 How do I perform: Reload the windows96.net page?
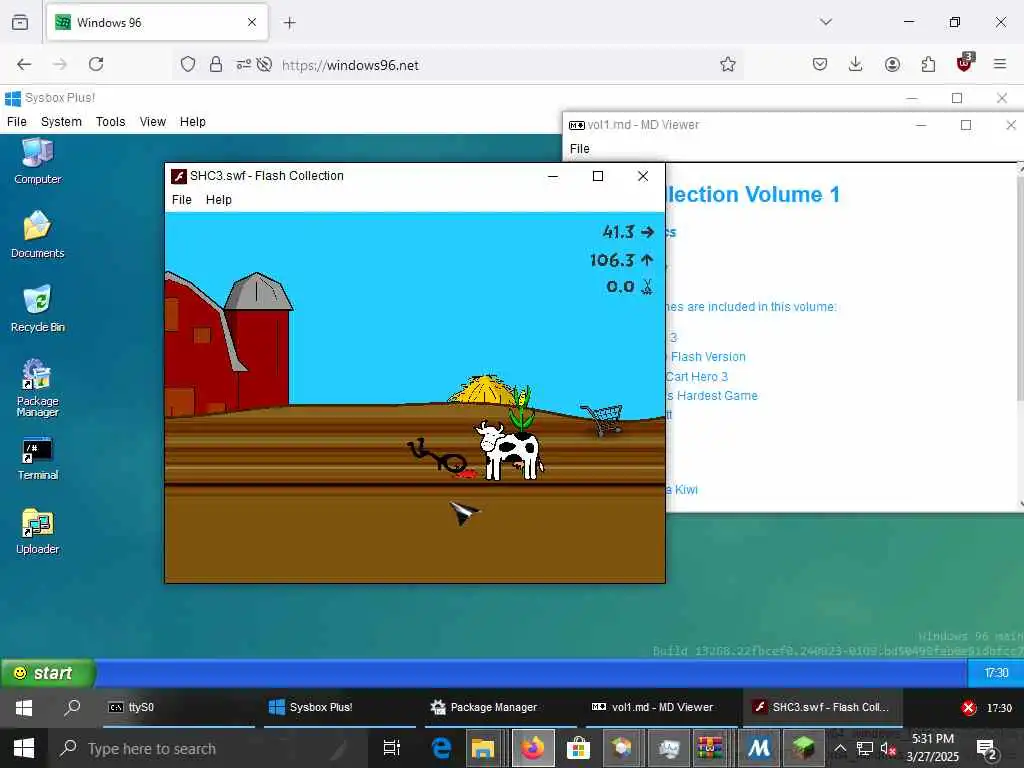(x=96, y=64)
